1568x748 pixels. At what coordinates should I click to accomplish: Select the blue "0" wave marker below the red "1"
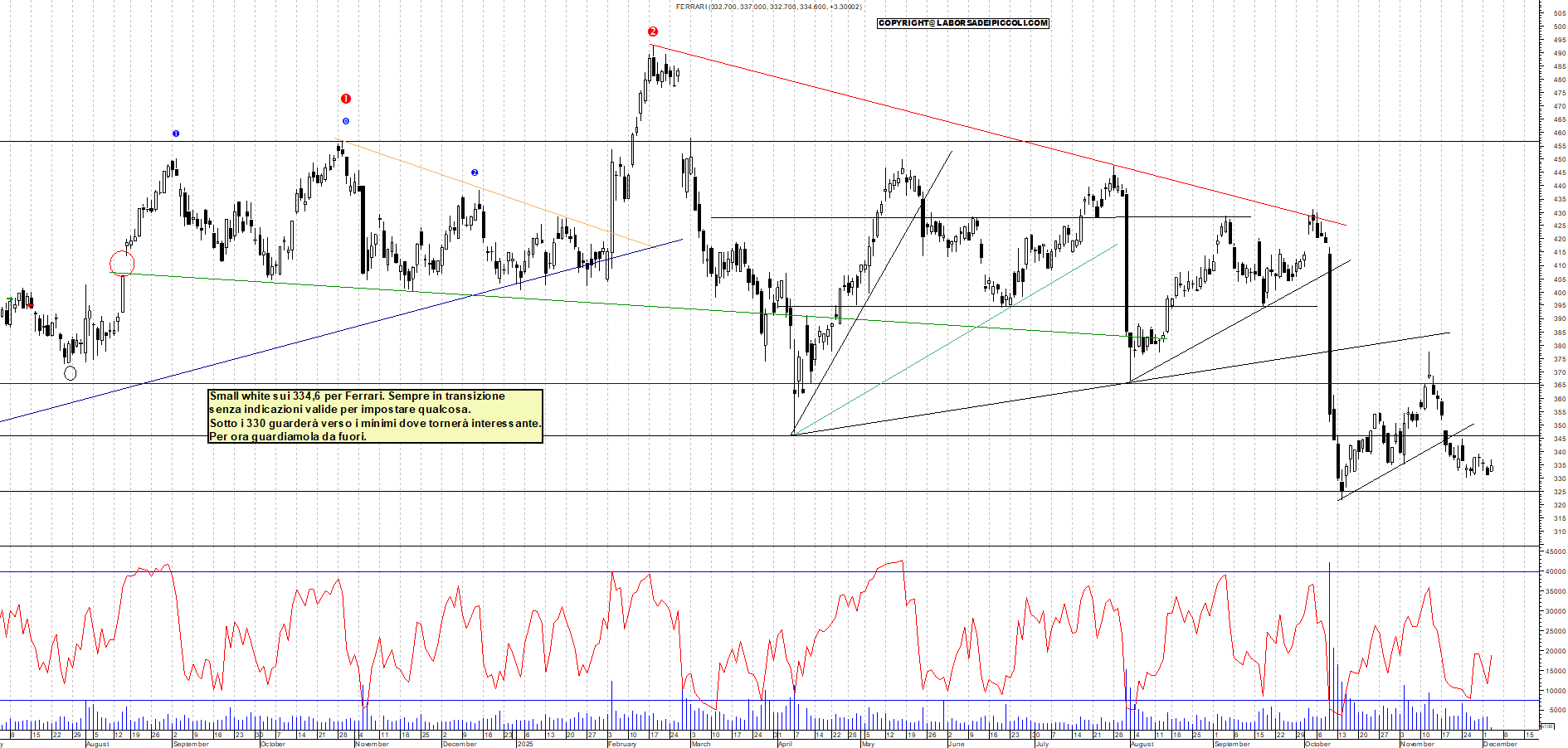(x=345, y=121)
